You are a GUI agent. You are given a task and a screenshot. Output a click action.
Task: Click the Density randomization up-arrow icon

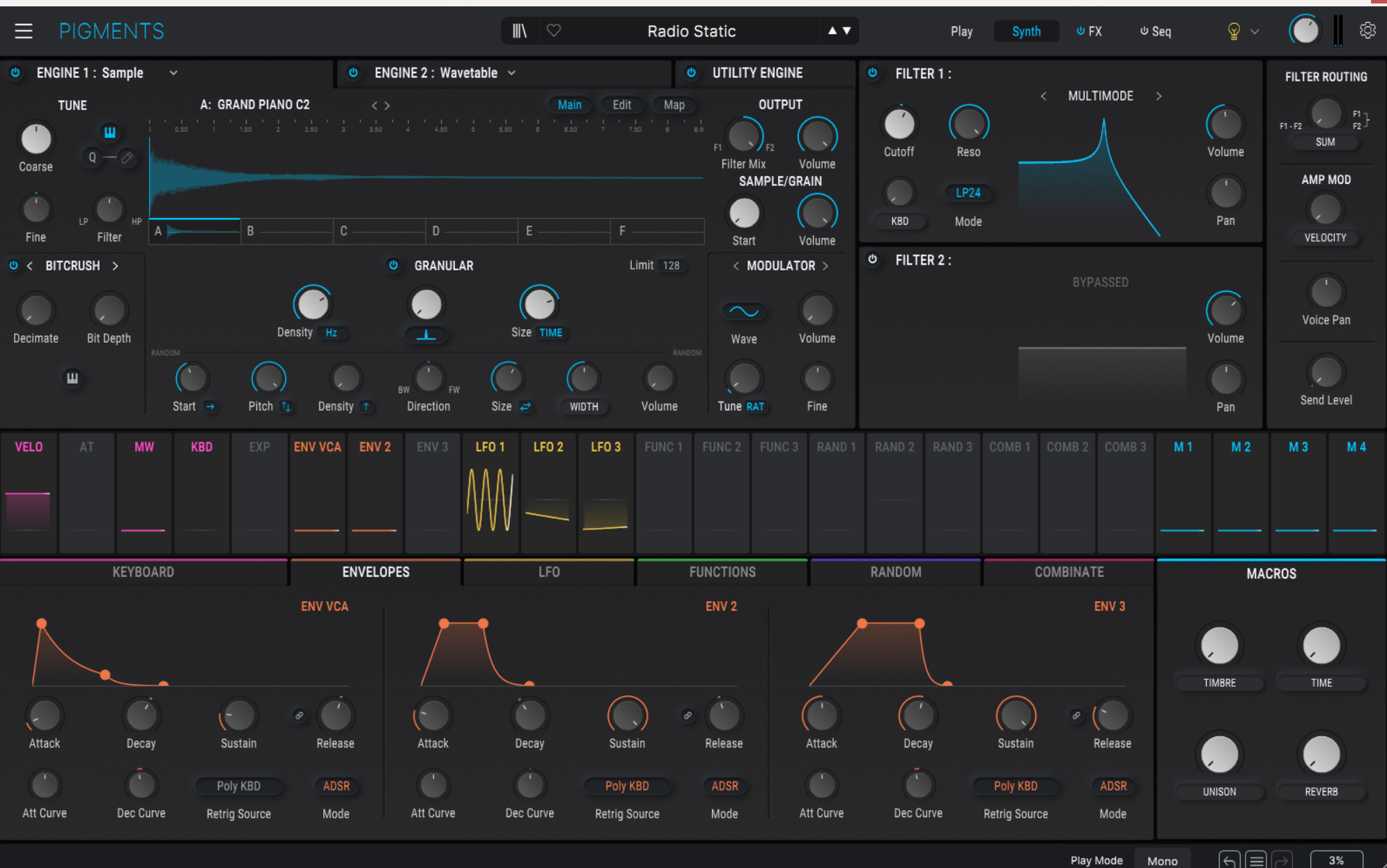pyautogui.click(x=366, y=407)
